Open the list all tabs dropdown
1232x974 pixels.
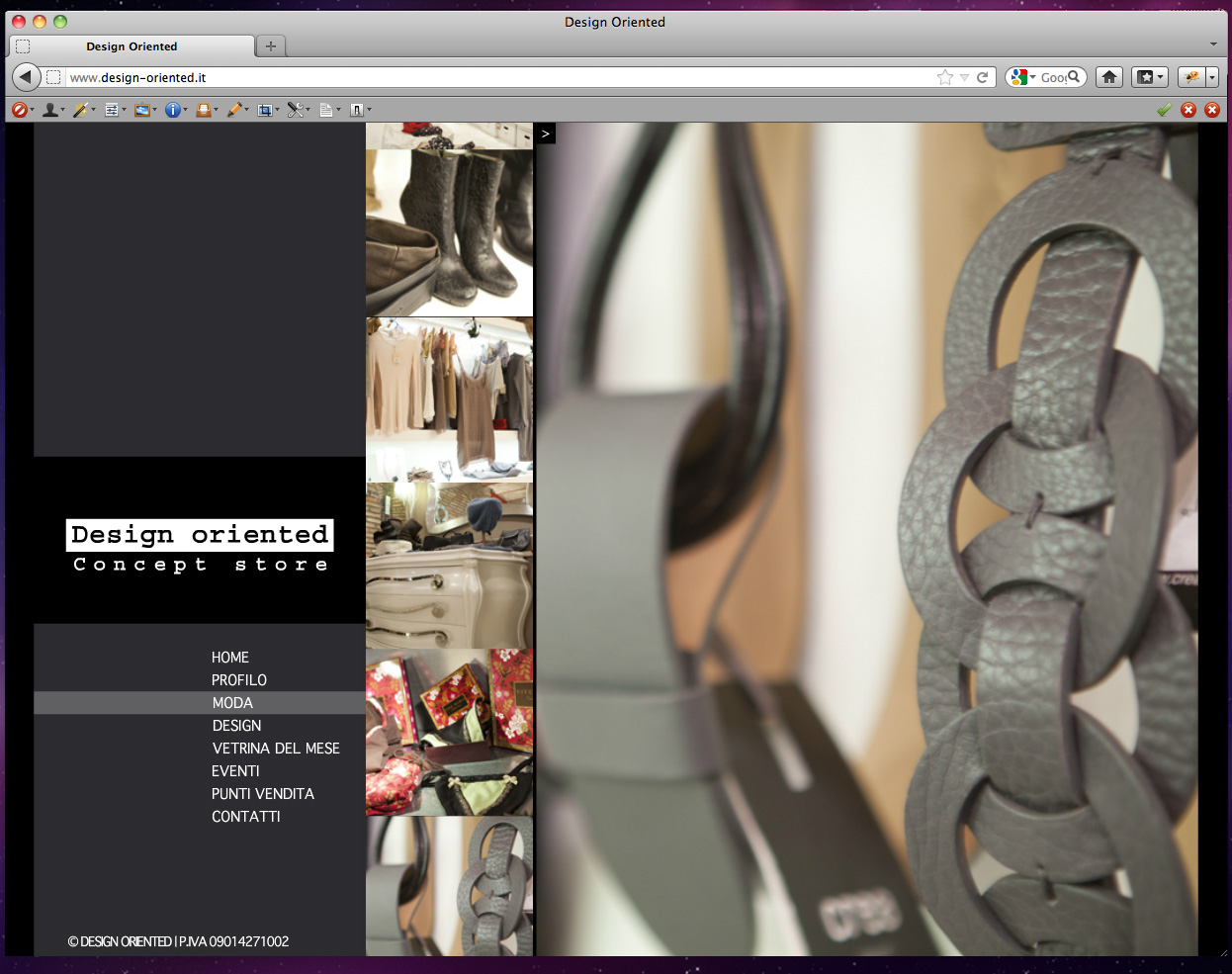click(1213, 44)
